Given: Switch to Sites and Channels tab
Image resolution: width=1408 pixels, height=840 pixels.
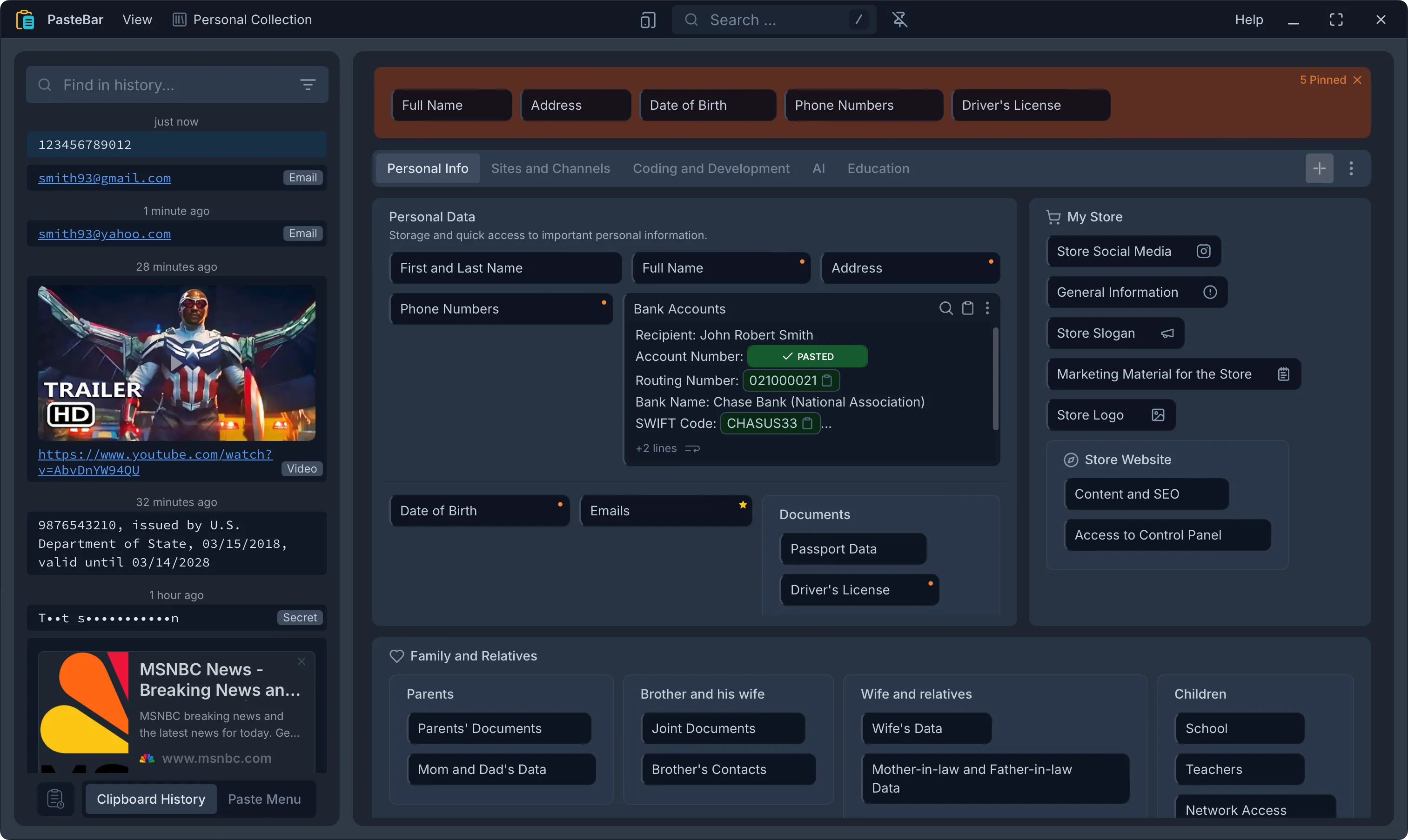Looking at the screenshot, I should point(550,169).
